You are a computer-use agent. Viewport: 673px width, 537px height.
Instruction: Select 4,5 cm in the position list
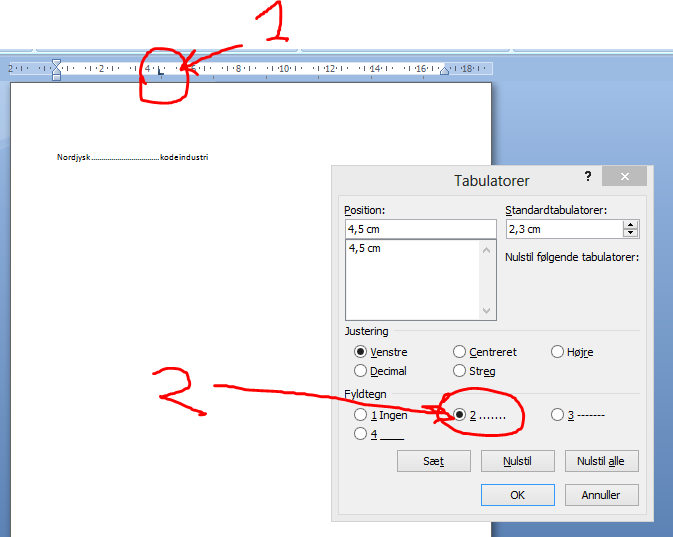365,249
